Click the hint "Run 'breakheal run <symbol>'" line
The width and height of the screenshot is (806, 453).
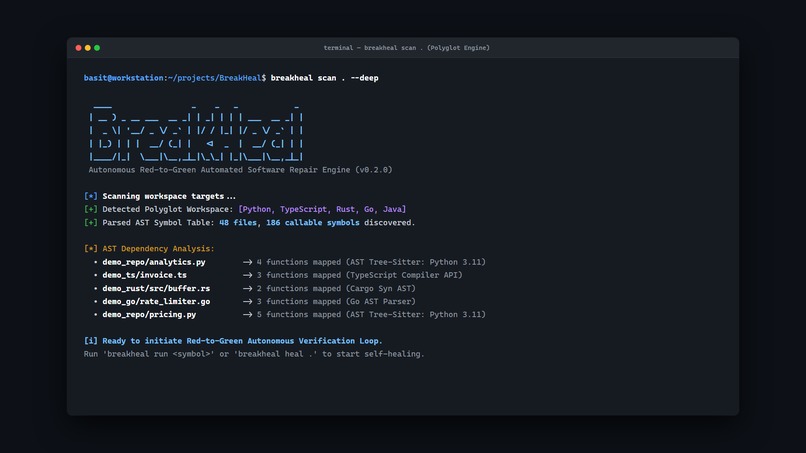click(254, 354)
